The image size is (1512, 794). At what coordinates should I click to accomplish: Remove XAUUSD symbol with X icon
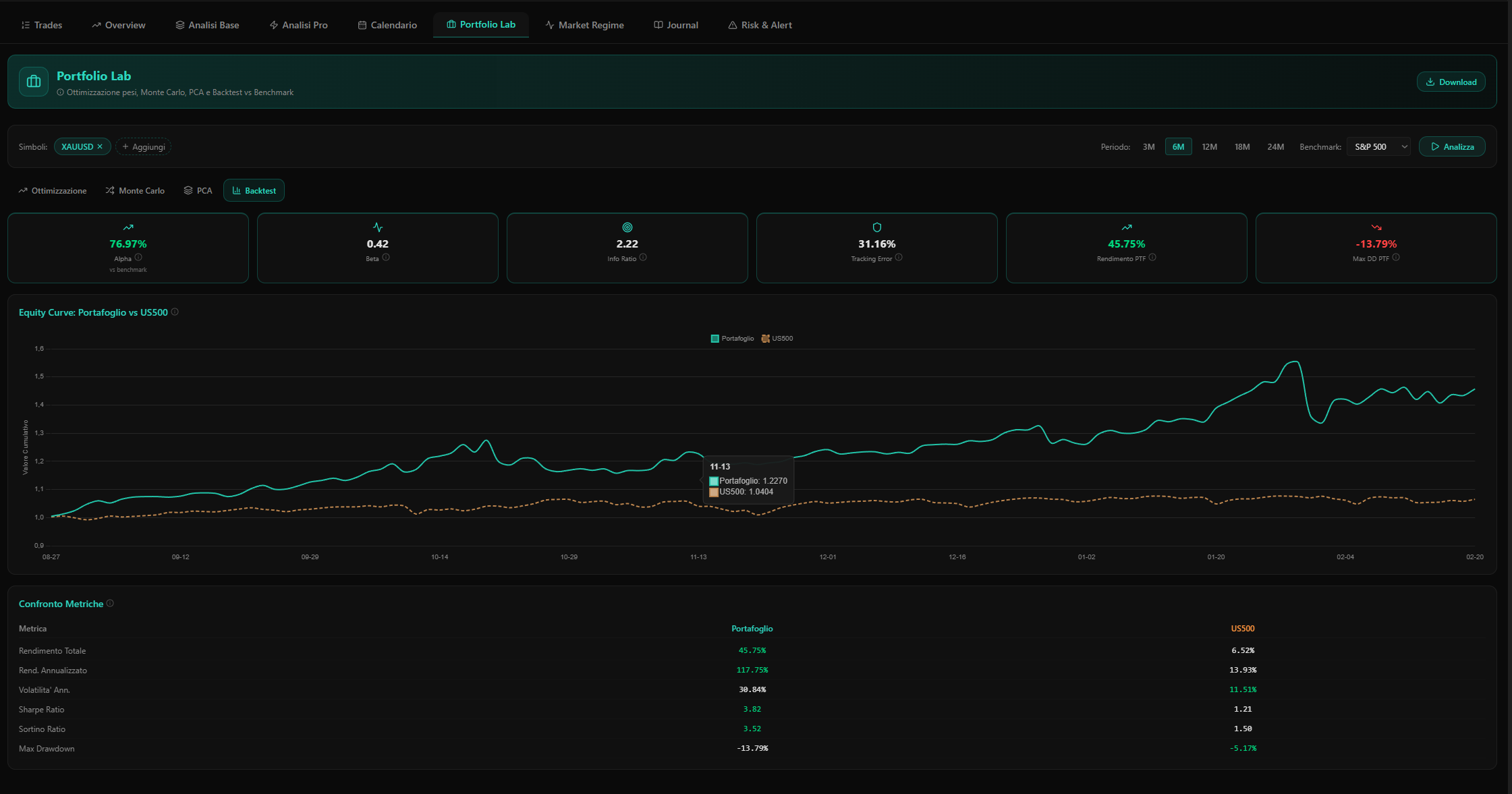click(x=100, y=146)
